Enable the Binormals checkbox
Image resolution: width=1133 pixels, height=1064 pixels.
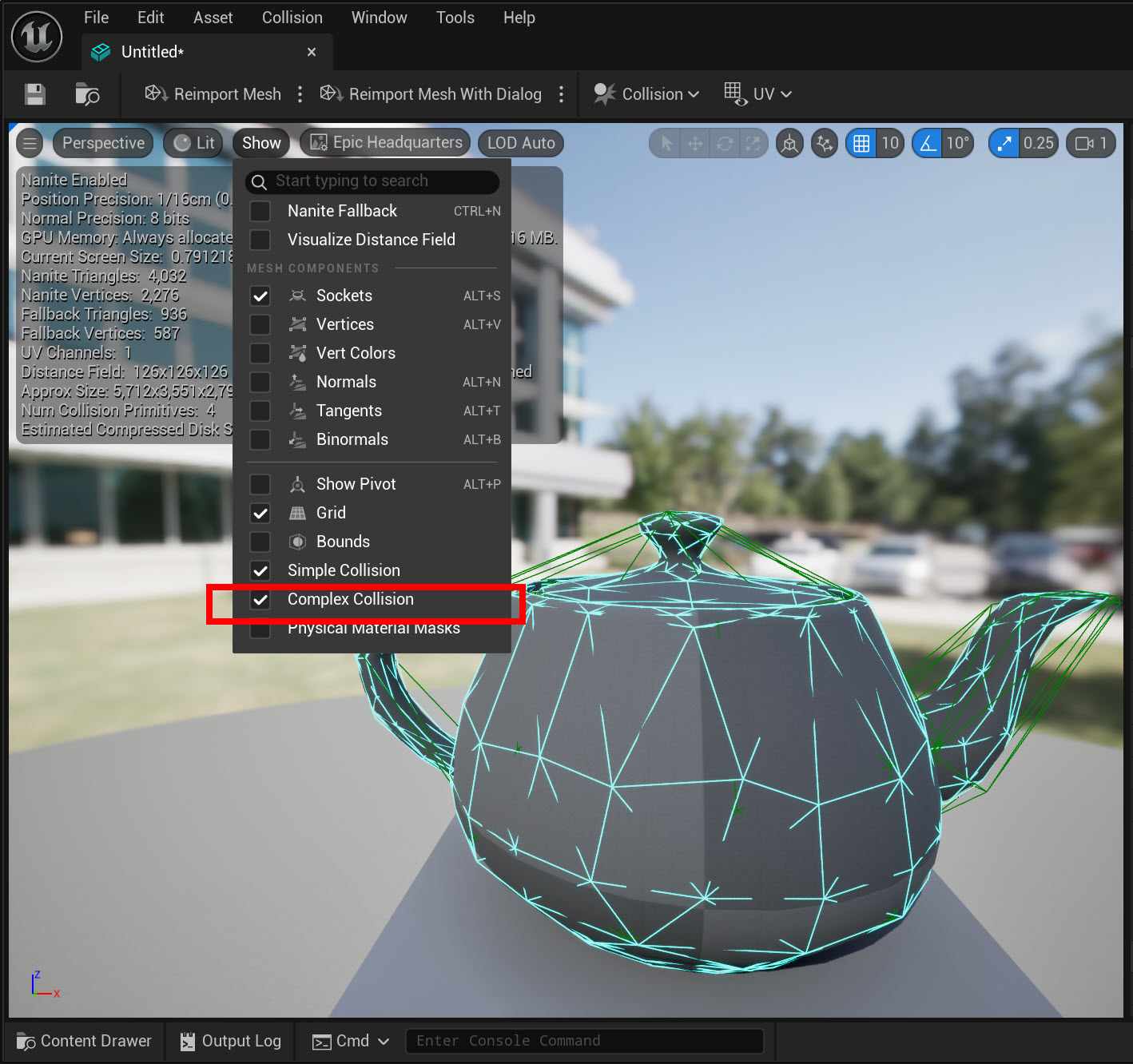[x=260, y=440]
